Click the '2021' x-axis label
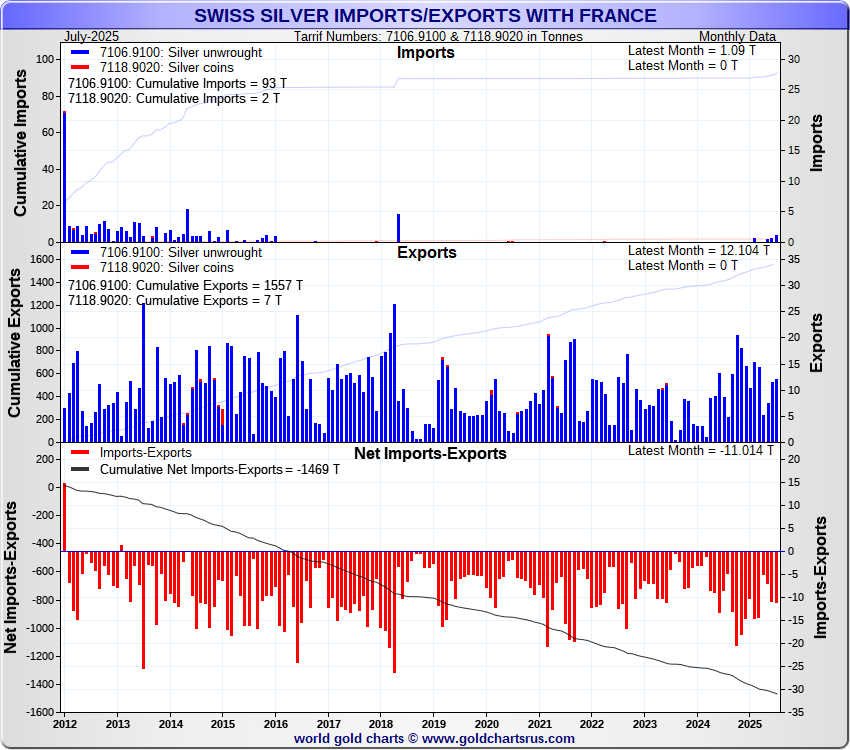This screenshot has width=850, height=750. tap(539, 724)
